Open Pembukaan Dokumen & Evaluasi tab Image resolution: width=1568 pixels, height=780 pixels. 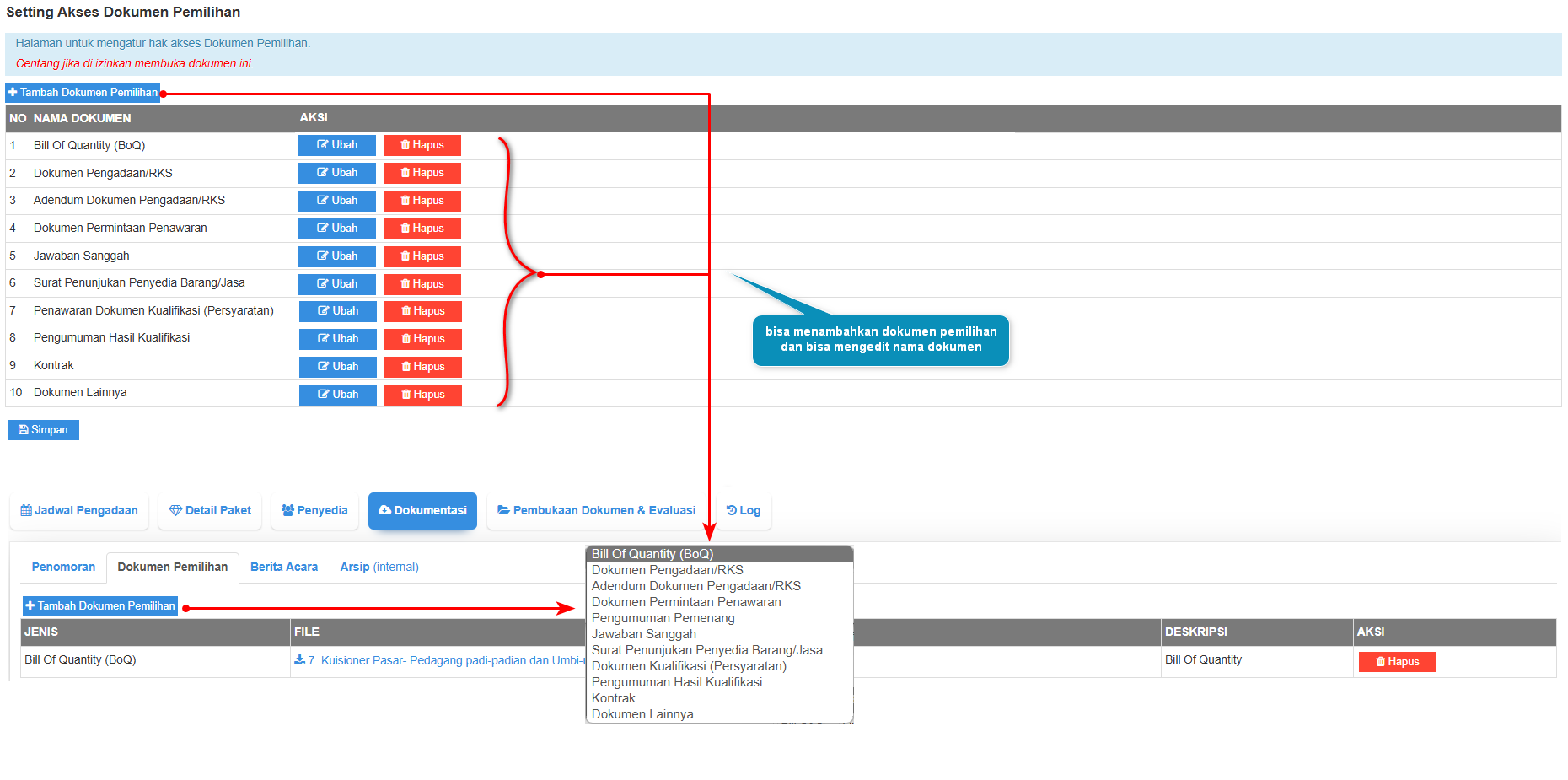tap(597, 511)
